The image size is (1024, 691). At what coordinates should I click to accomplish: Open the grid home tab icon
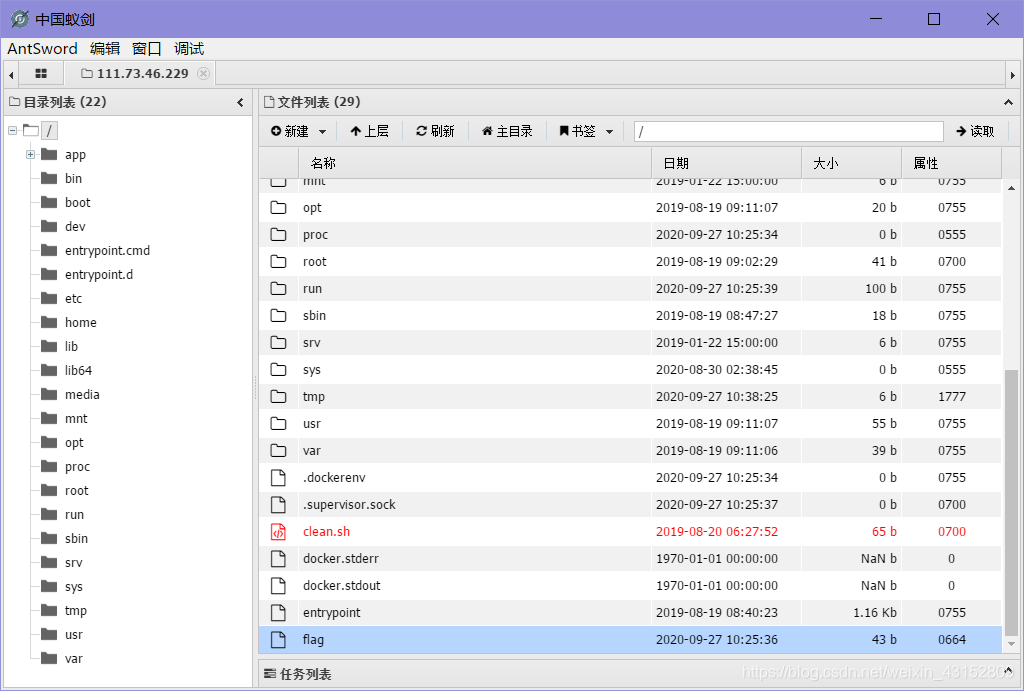41,73
